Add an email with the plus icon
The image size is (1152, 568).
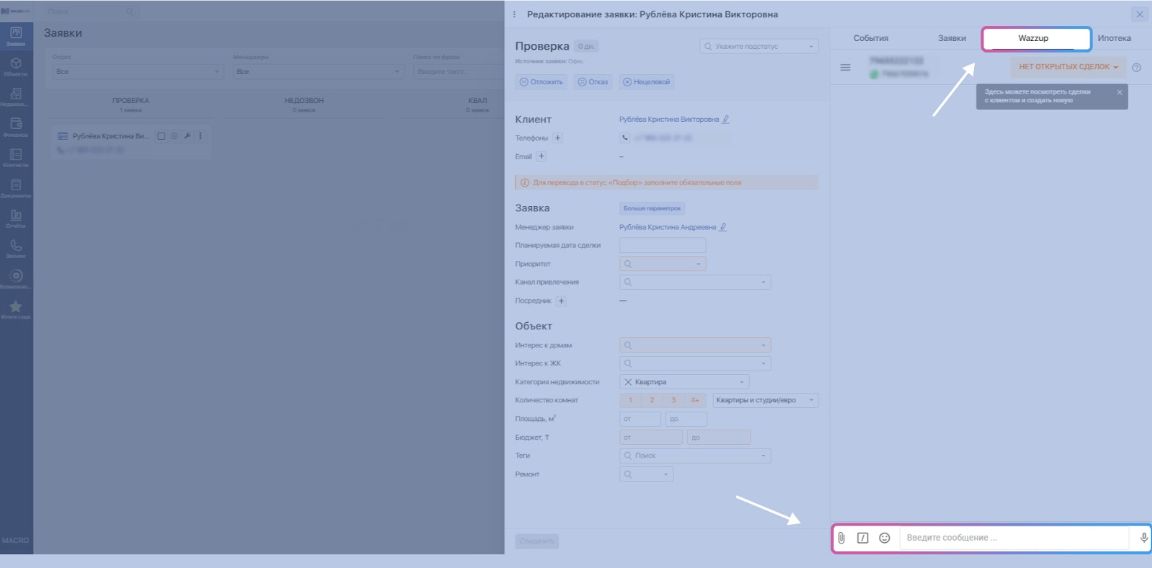pos(541,156)
